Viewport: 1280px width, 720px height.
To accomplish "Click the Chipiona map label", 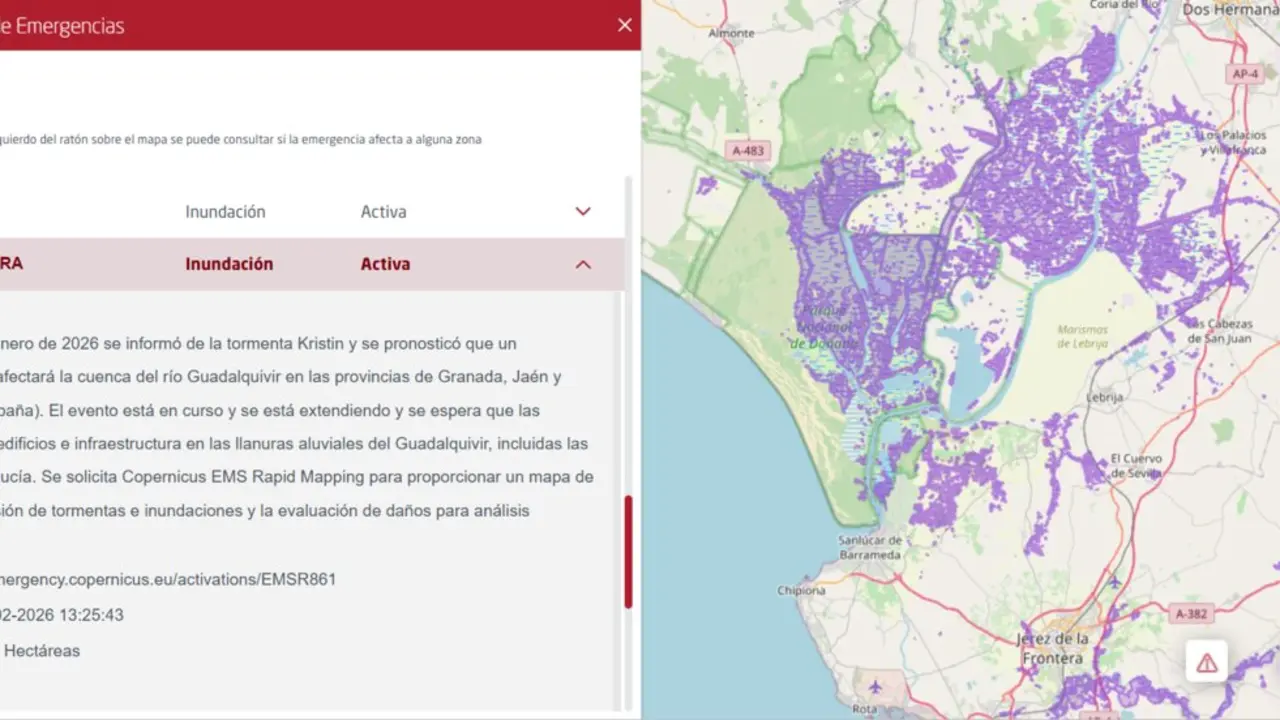I will click(x=799, y=589).
